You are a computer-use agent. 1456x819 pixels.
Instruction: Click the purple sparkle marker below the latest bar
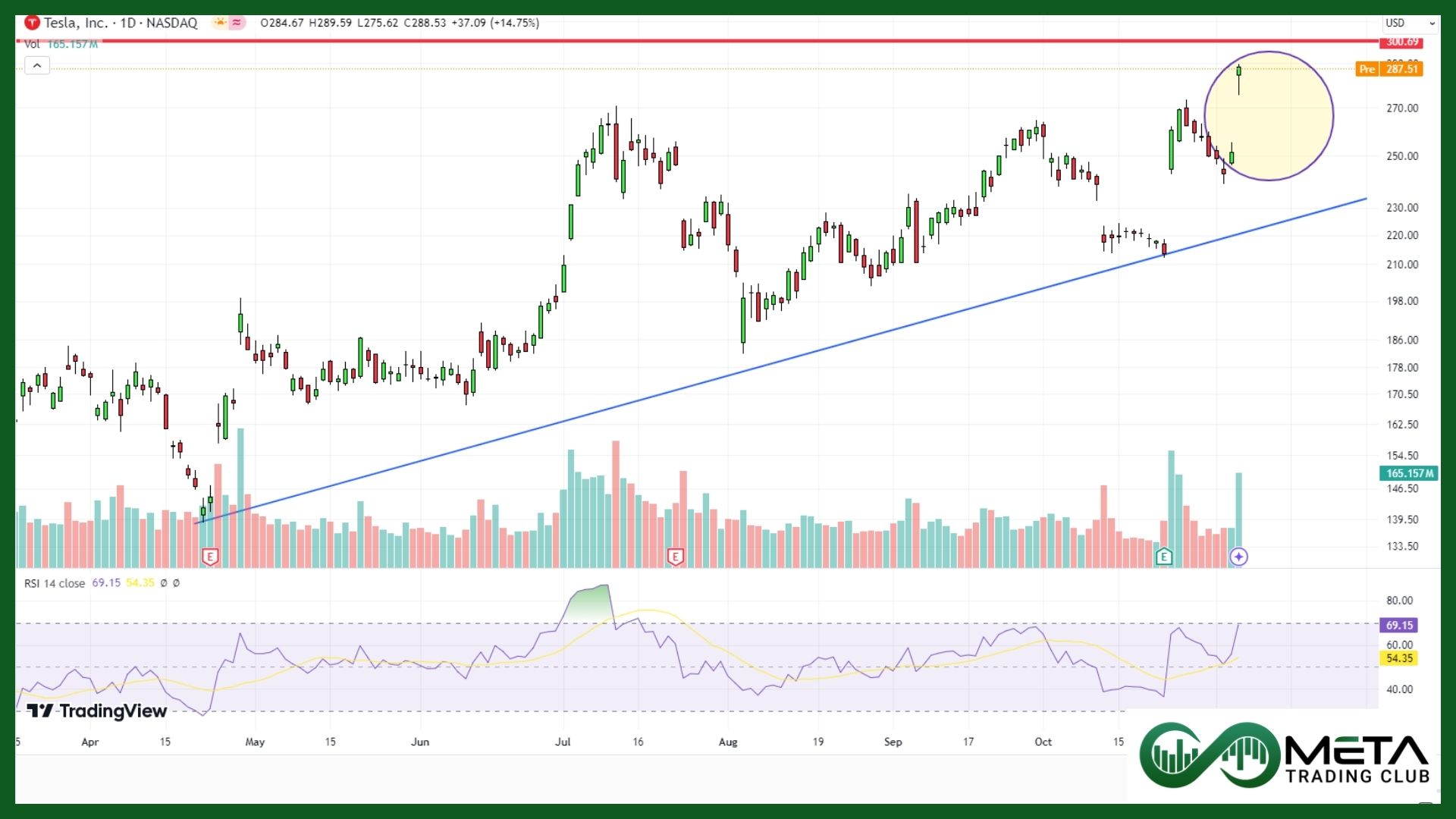(1238, 557)
